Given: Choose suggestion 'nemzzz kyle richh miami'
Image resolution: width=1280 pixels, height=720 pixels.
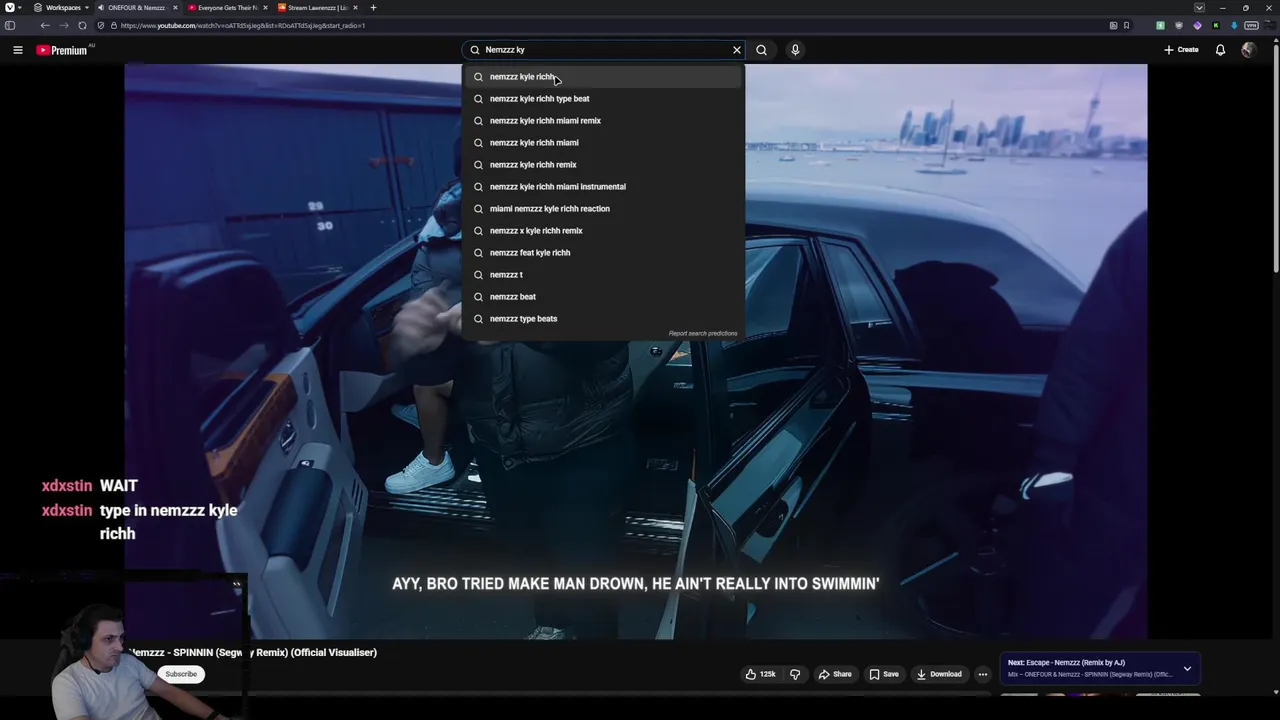Looking at the screenshot, I should [x=603, y=143].
